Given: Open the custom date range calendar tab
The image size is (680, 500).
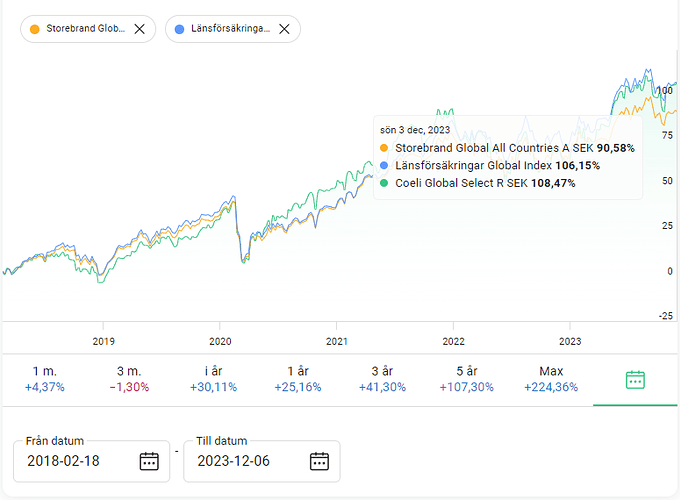Looking at the screenshot, I should pos(635,379).
